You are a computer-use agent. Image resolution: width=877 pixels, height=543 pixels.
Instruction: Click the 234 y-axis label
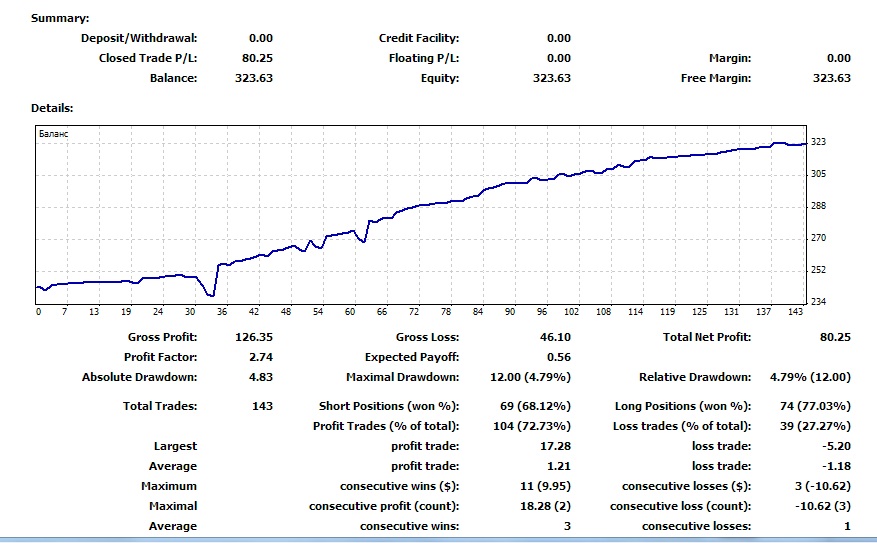click(x=818, y=301)
